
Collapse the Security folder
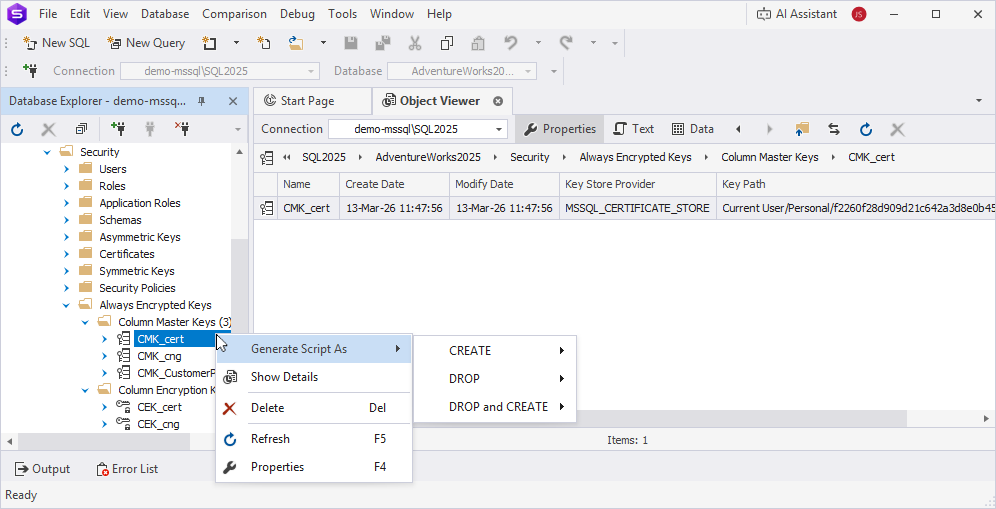pyautogui.click(x=47, y=152)
